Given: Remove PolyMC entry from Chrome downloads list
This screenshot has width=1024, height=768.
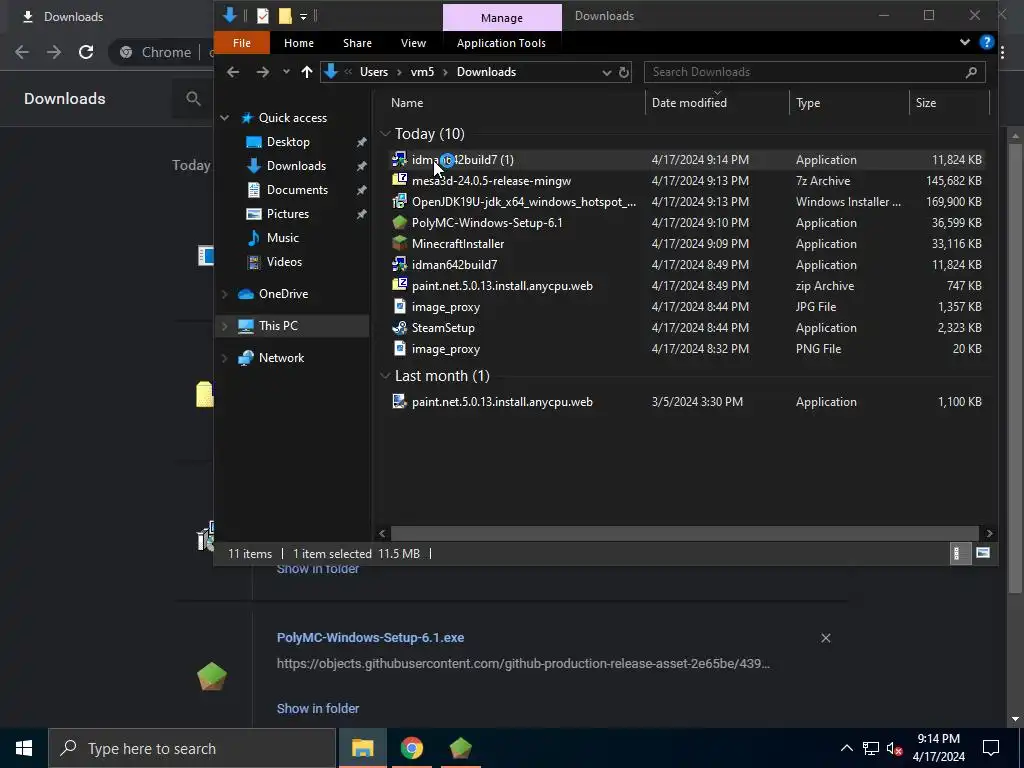Looking at the screenshot, I should click(x=825, y=638).
